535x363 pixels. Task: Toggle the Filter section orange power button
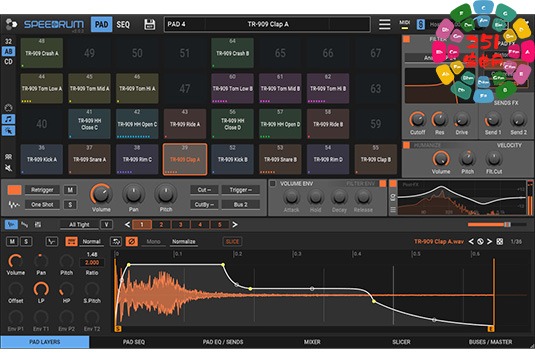(407, 39)
